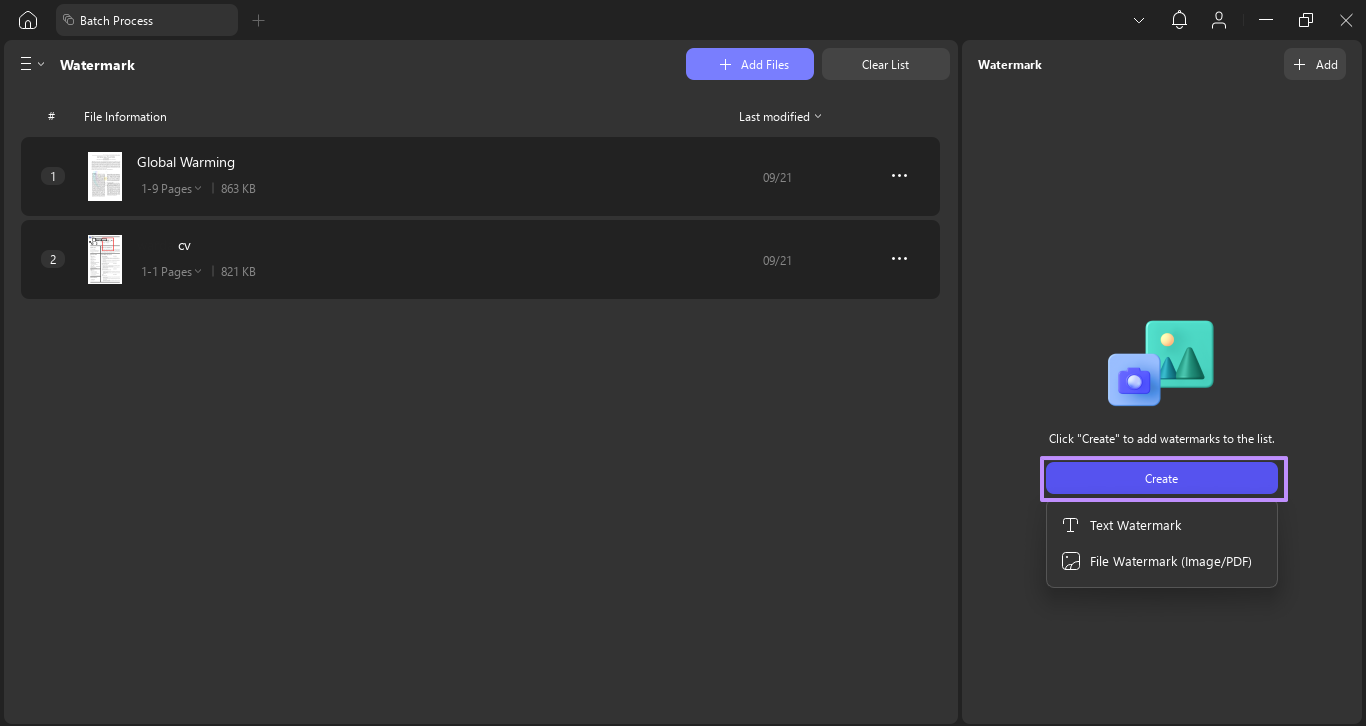1366x726 pixels.
Task: Choose File Watermark (Image/PDF) option
Action: [1170, 561]
